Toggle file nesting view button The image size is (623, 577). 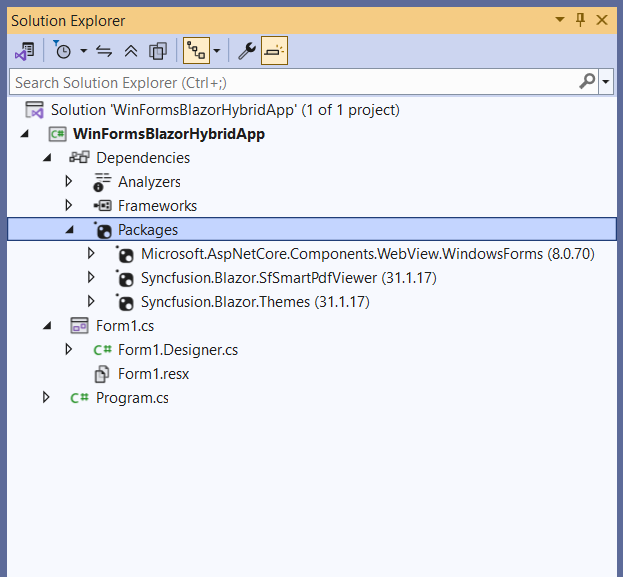point(196,50)
